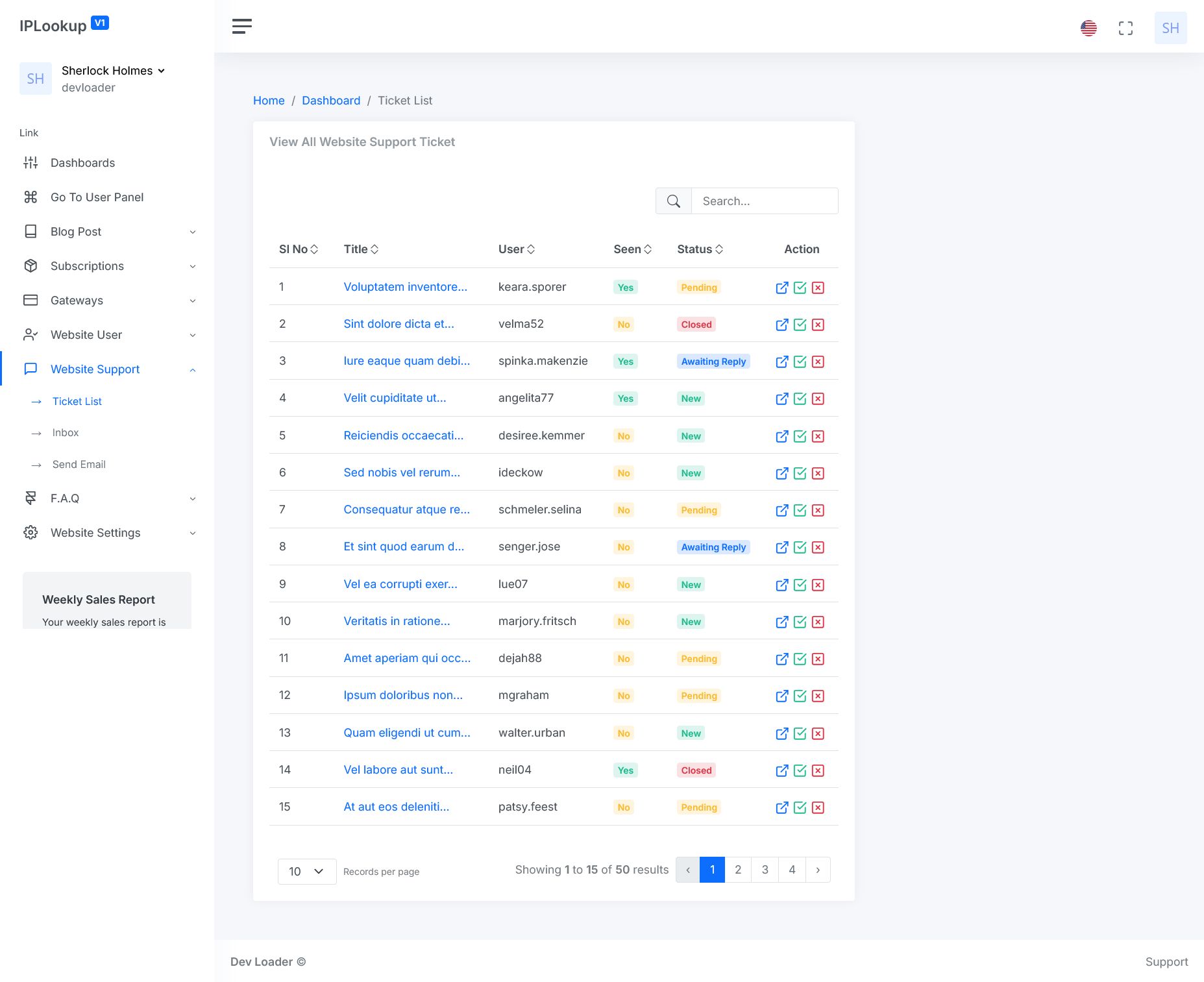Select Send Email sidebar item
Viewport: 1204px width, 982px height.
click(x=79, y=465)
